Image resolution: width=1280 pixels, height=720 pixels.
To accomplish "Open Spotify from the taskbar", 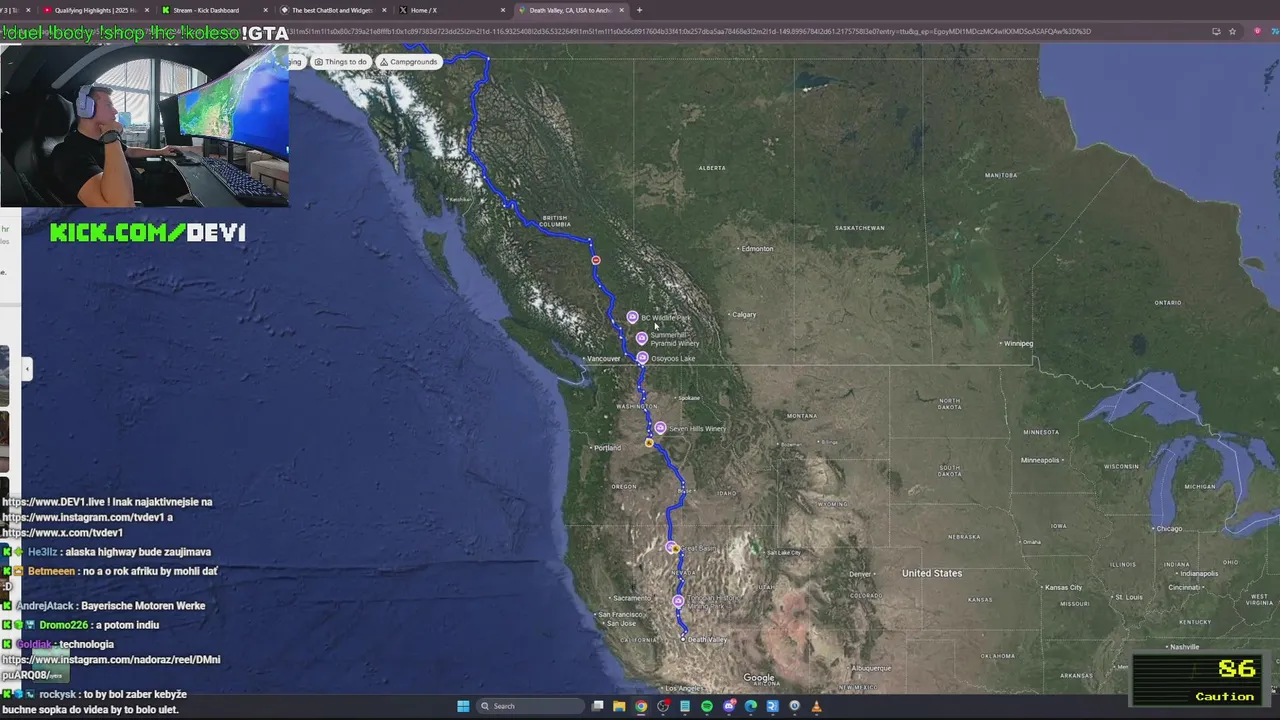I will click(707, 706).
